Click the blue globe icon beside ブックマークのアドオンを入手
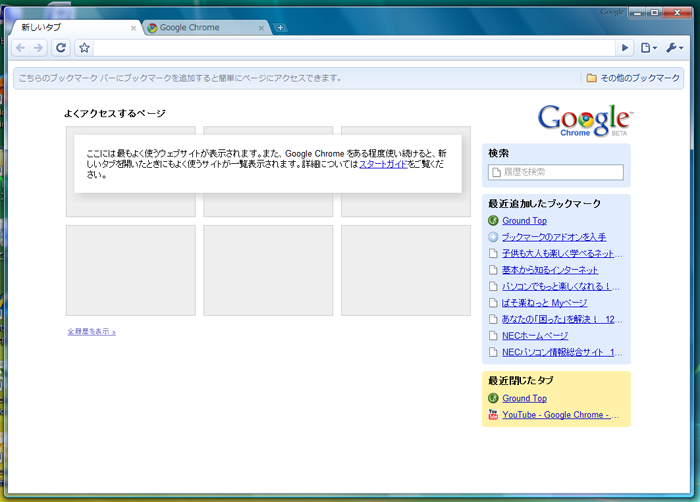Image resolution: width=700 pixels, height=502 pixels. click(493, 237)
